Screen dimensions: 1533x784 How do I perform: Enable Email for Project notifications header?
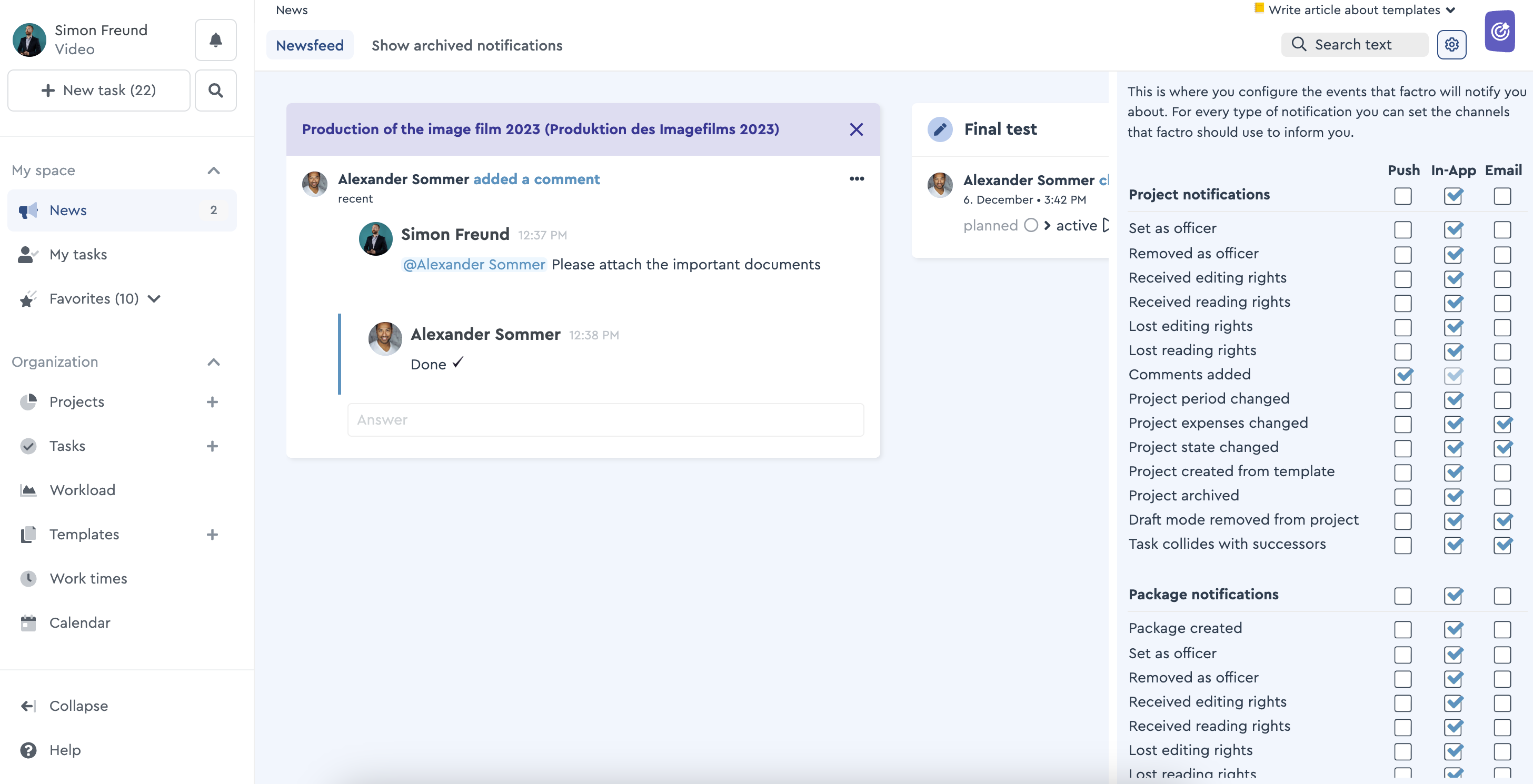click(x=1502, y=196)
